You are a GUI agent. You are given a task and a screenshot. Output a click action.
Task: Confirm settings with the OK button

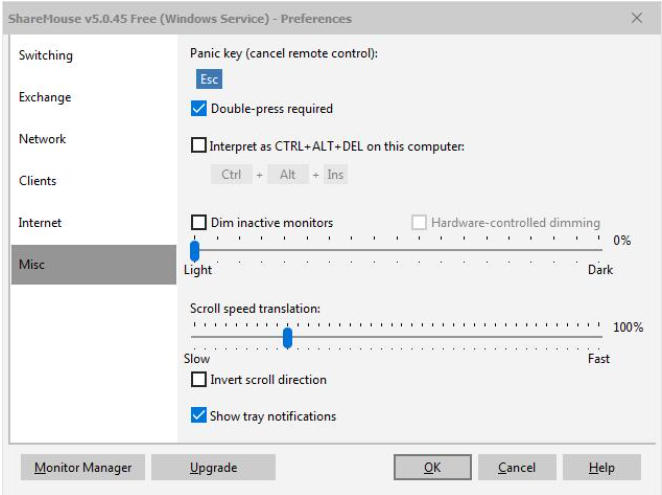tap(432, 467)
